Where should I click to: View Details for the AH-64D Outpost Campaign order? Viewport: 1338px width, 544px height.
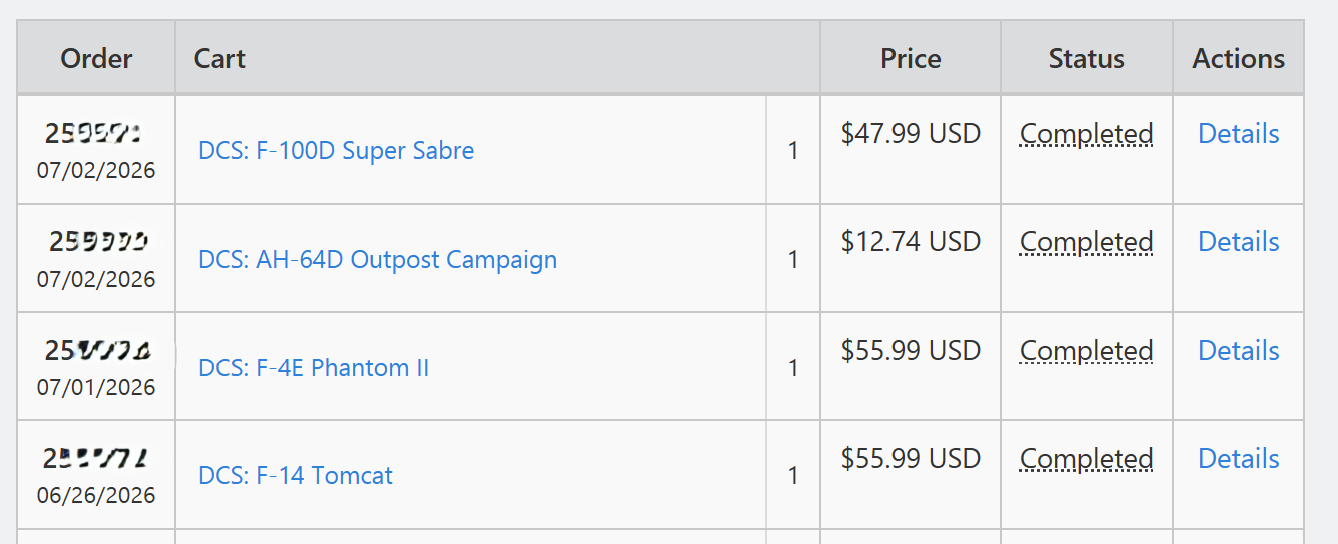(x=1238, y=242)
